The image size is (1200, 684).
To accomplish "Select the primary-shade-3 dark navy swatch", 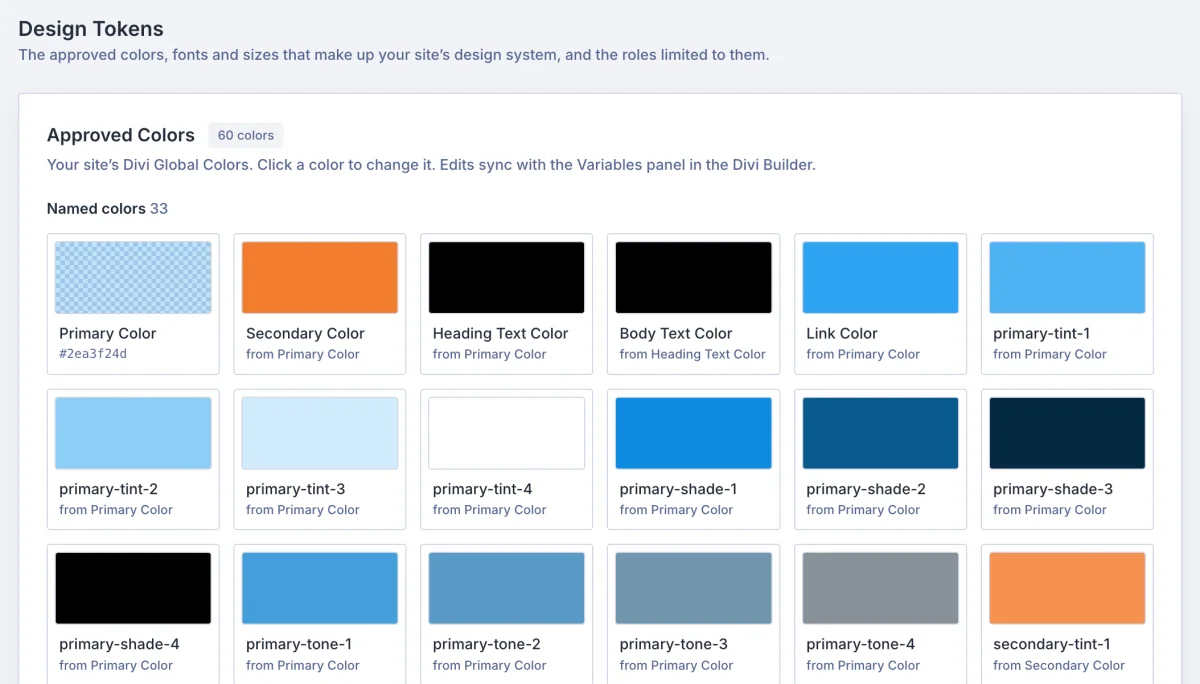I will (1067, 433).
